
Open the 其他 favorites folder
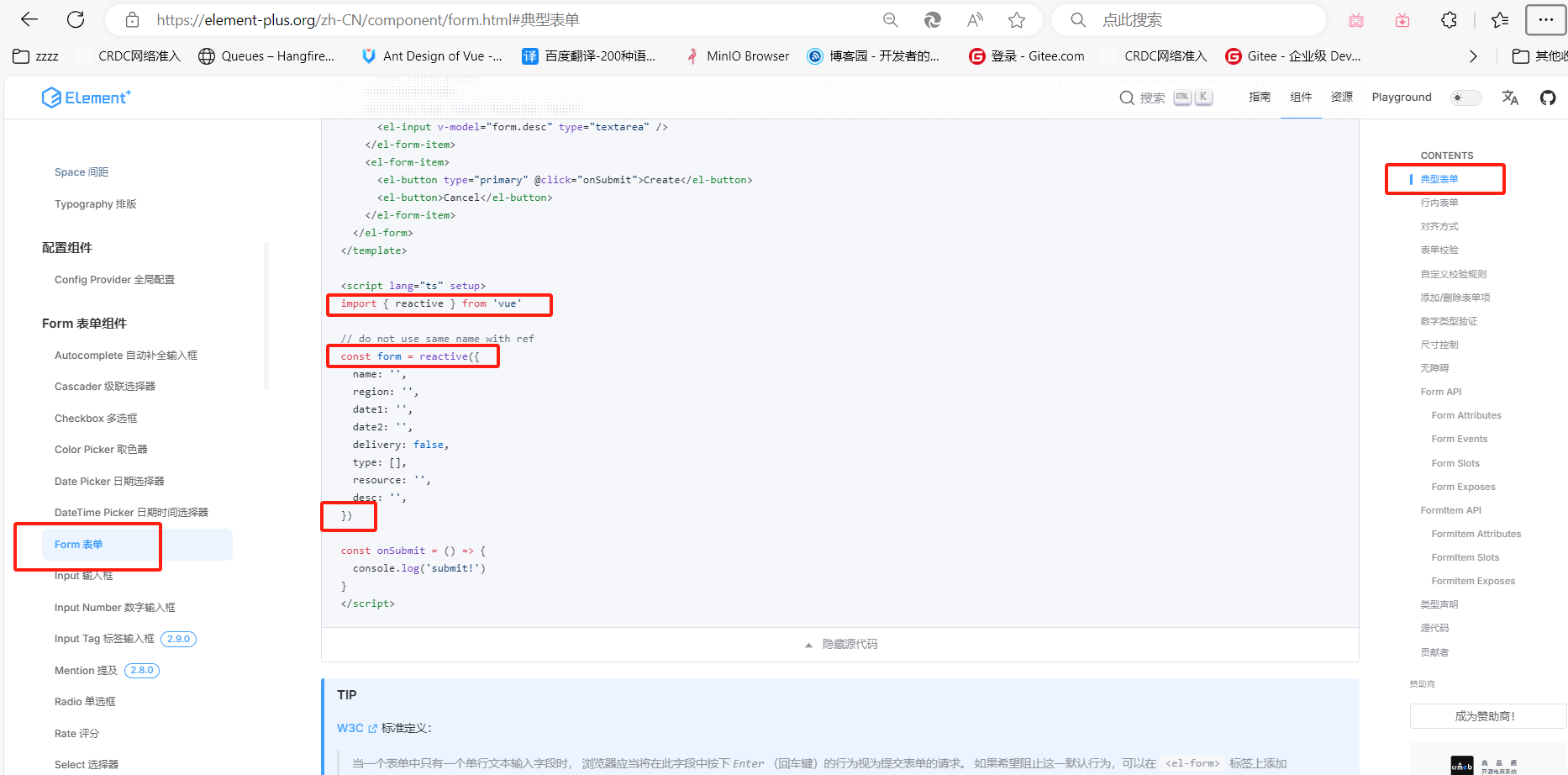coord(1539,56)
